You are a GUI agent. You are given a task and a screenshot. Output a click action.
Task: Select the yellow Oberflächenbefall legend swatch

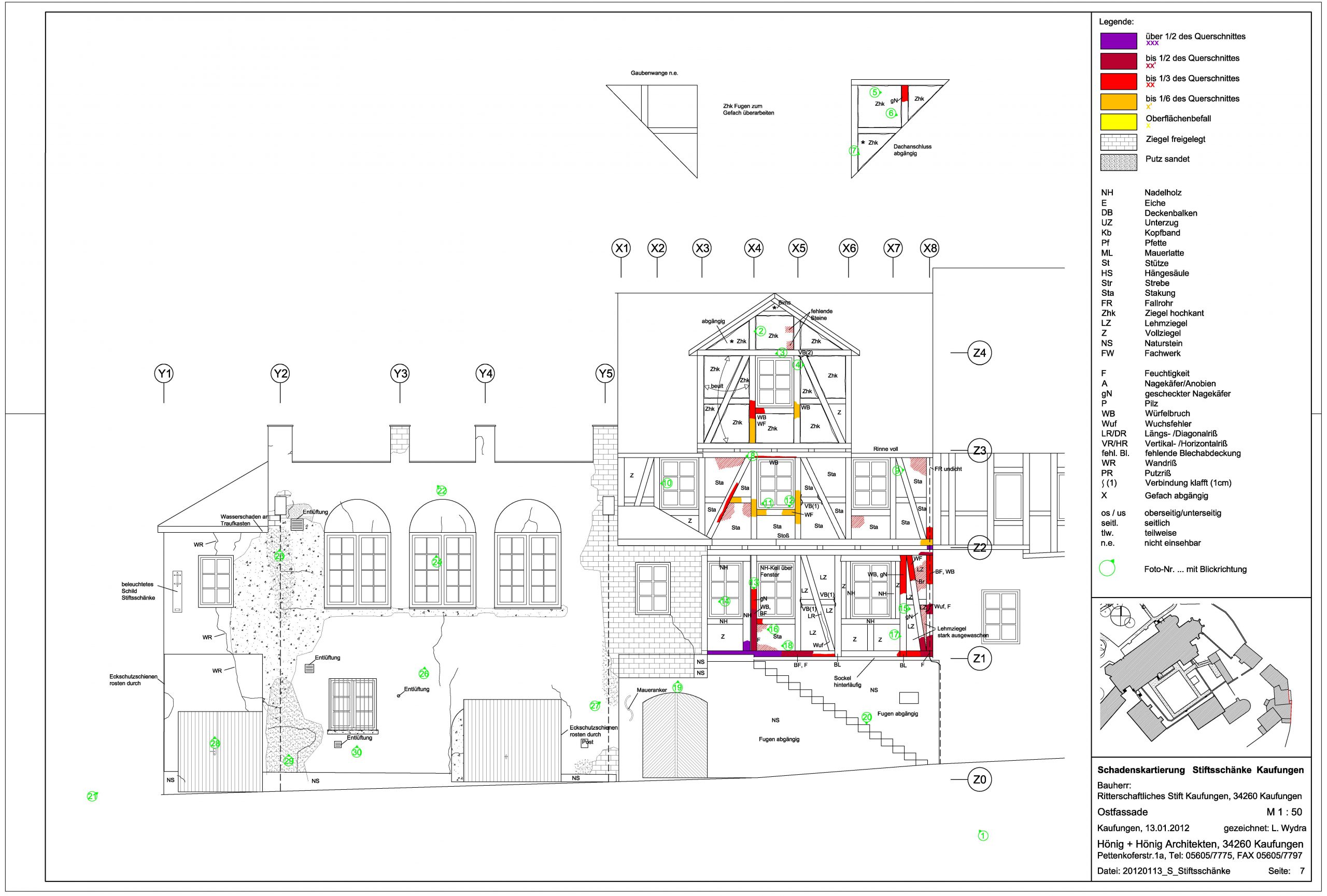coord(1119,122)
